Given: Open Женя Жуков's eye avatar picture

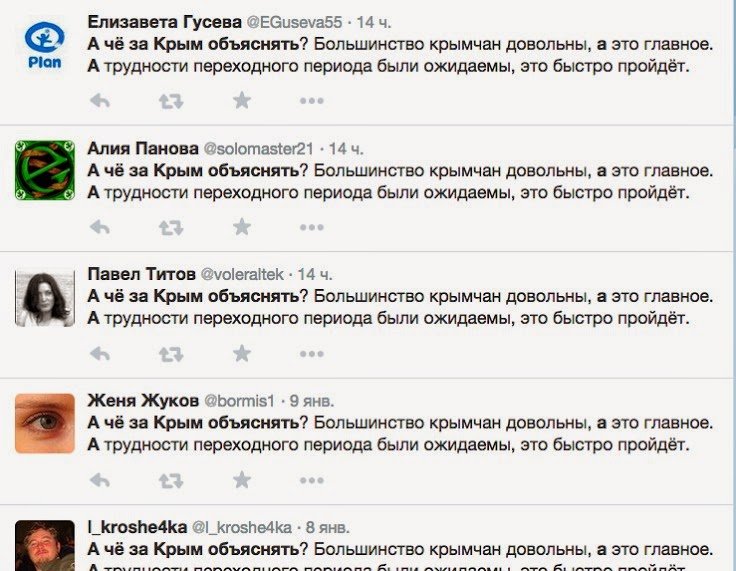Looking at the screenshot, I should [x=45, y=422].
